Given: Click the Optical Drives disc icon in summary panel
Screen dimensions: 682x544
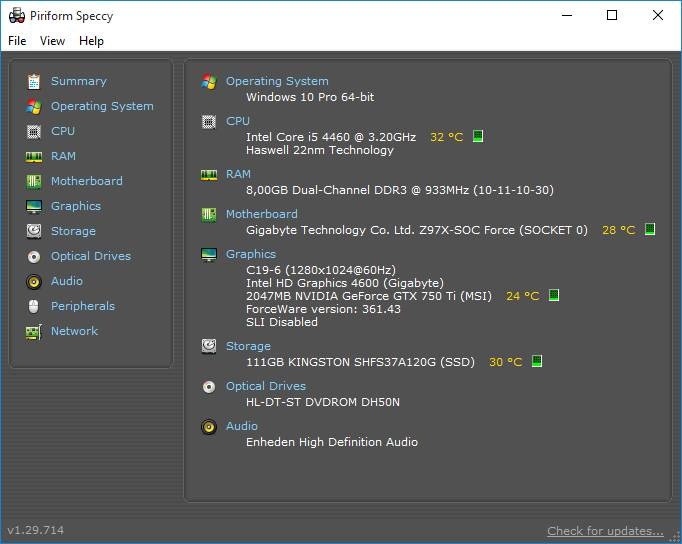Looking at the screenshot, I should point(209,387).
